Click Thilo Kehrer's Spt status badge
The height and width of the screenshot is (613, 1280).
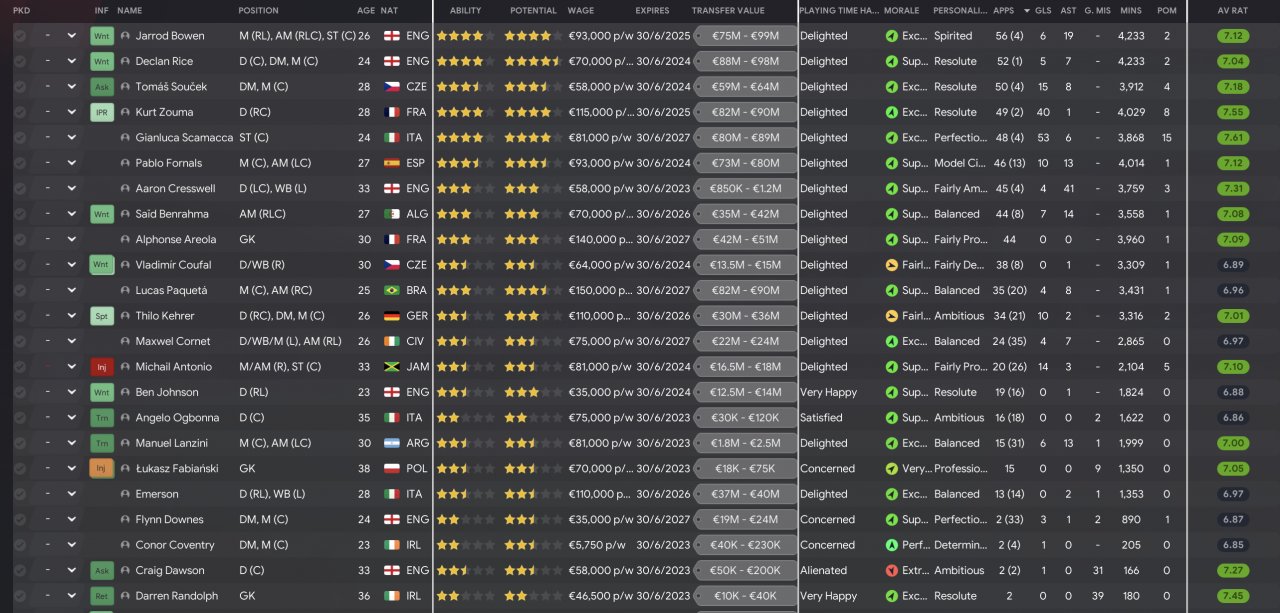point(101,316)
